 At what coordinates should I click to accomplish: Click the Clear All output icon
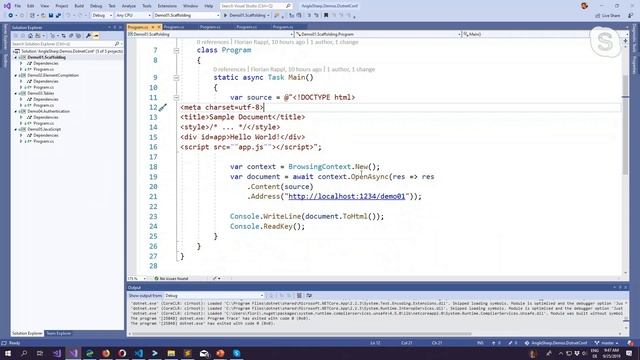(x=299, y=296)
